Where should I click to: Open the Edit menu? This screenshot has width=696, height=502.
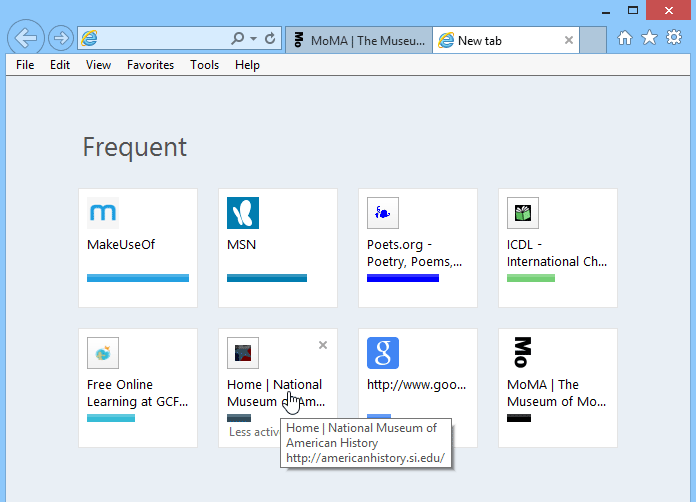[x=60, y=65]
